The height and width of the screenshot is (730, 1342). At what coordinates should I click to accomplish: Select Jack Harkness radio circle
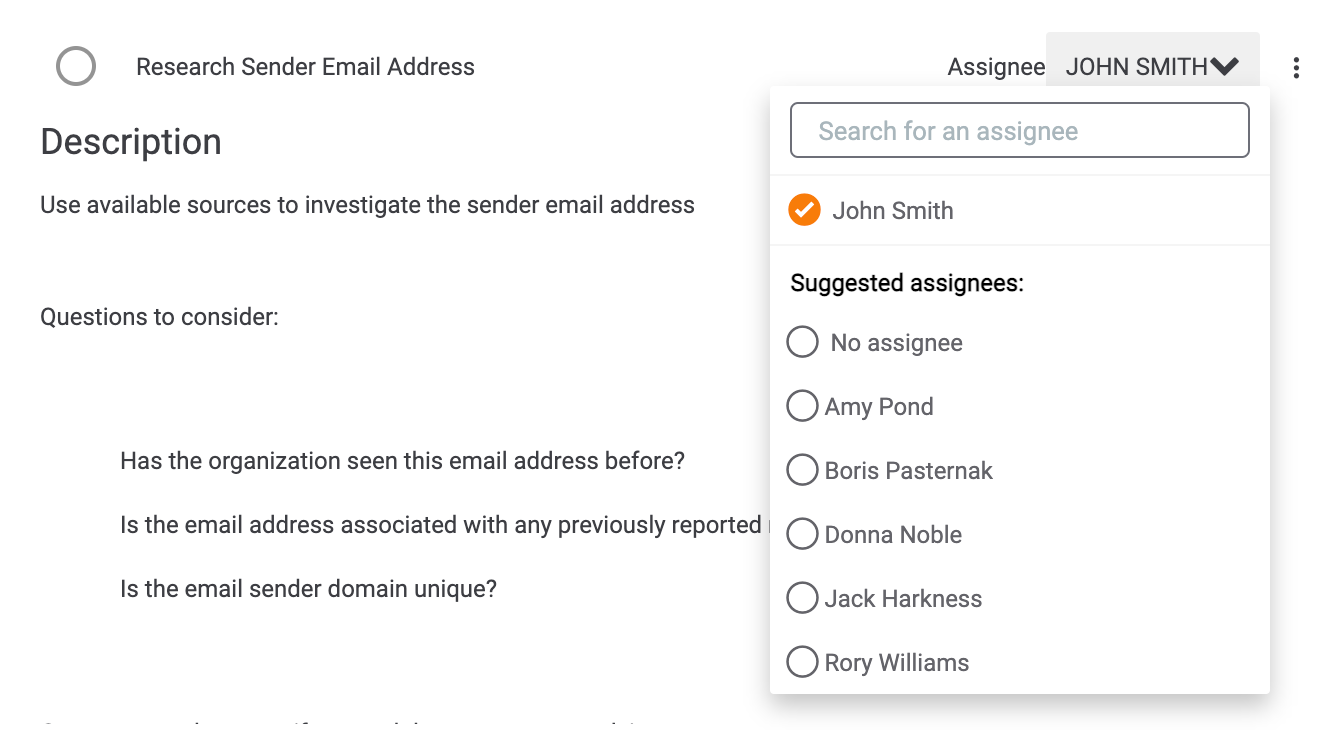coord(802,598)
